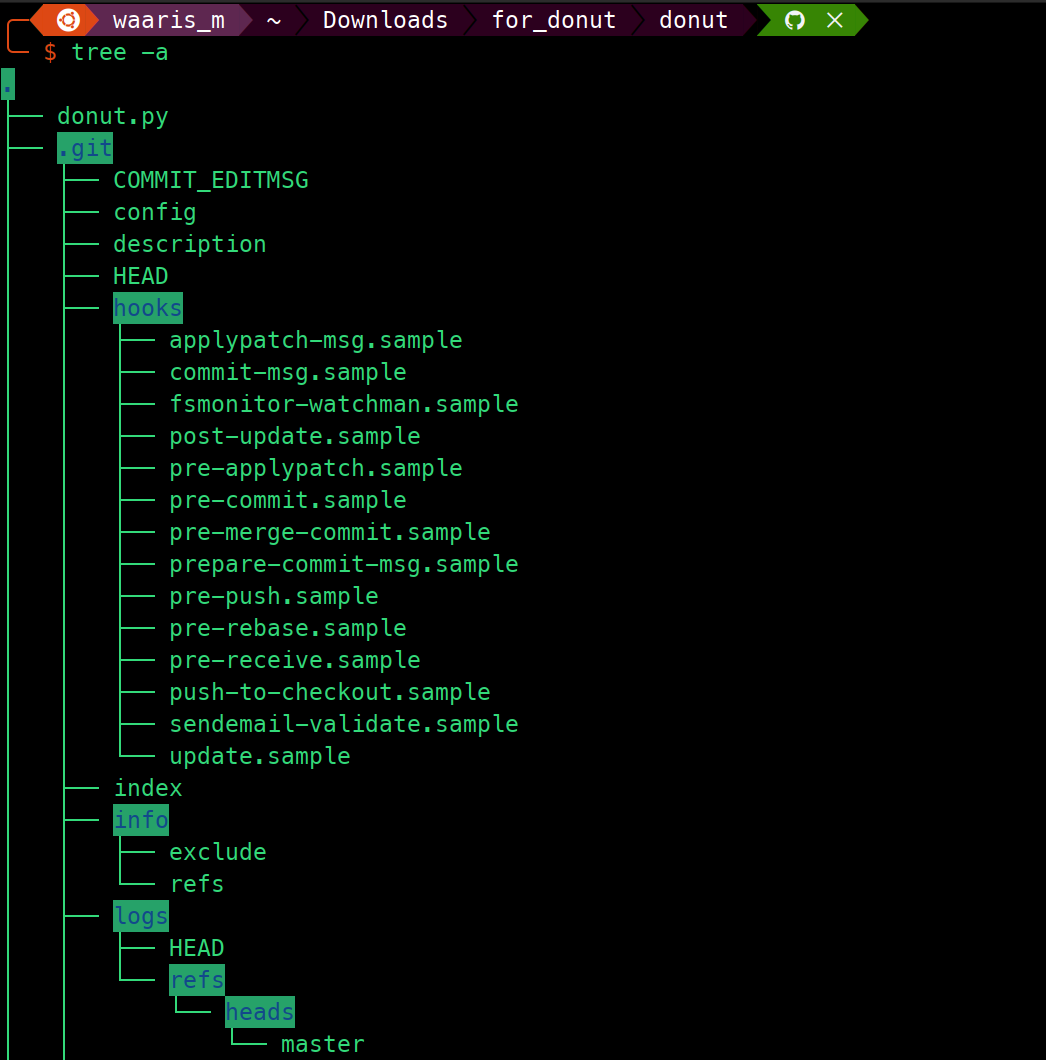Click the index file entry
1046x1060 pixels.
coord(148,788)
